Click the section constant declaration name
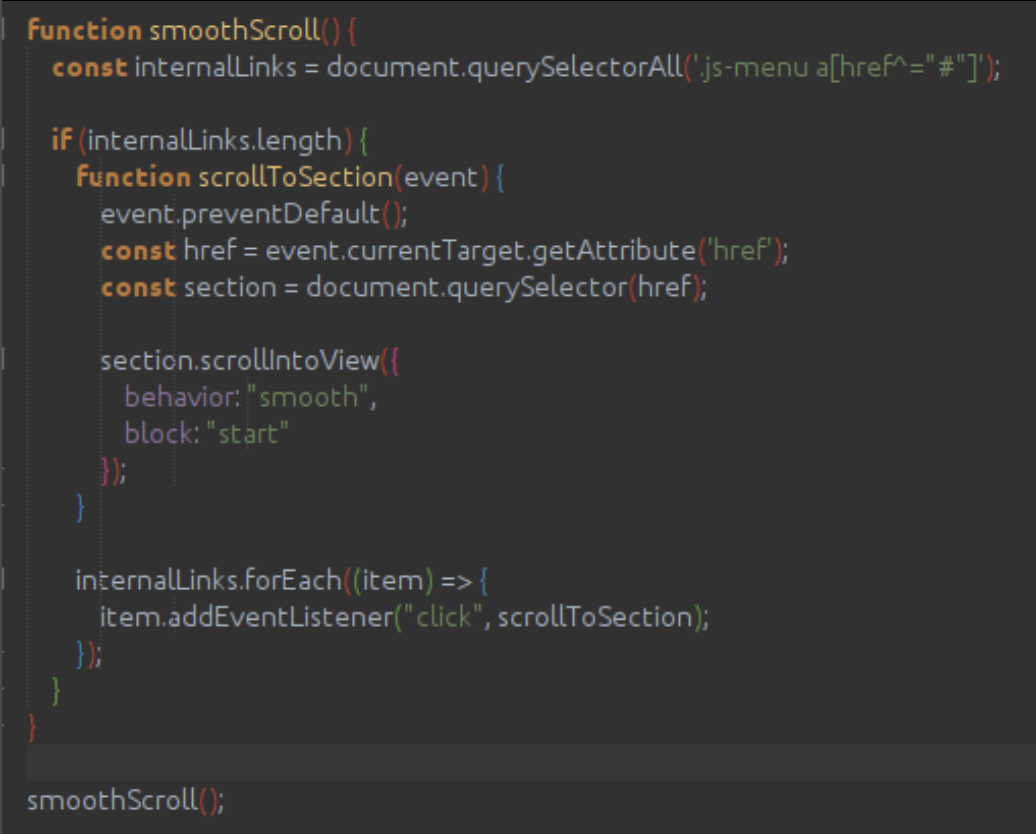The width and height of the screenshot is (1036, 834). tap(221, 287)
